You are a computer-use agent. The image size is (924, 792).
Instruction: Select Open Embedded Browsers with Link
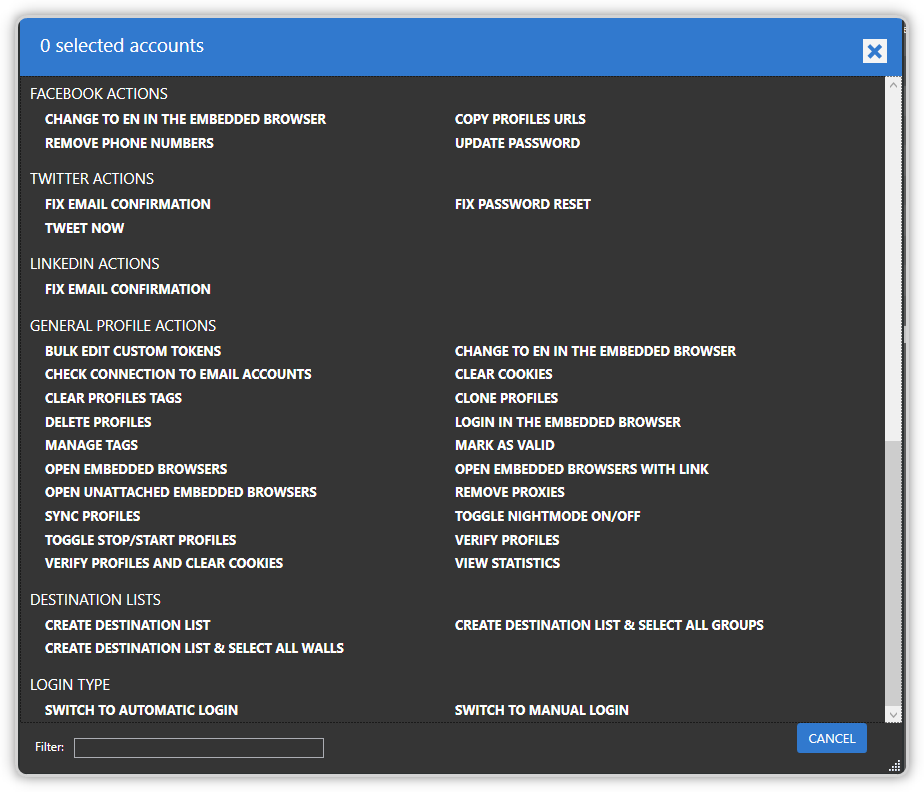[x=582, y=469]
